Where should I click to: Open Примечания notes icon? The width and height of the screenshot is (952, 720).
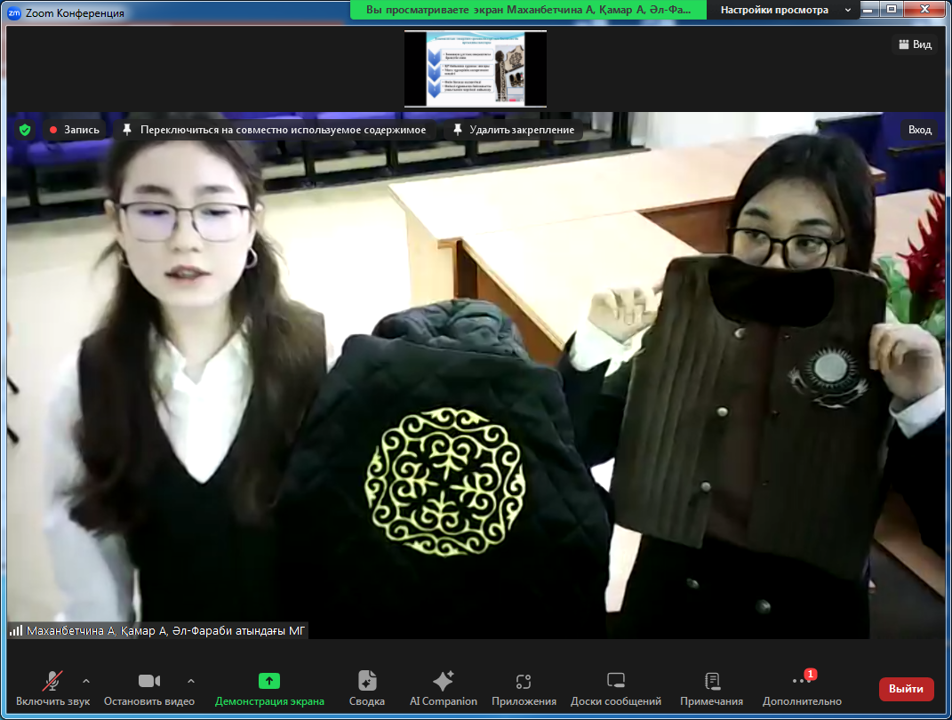click(x=711, y=682)
